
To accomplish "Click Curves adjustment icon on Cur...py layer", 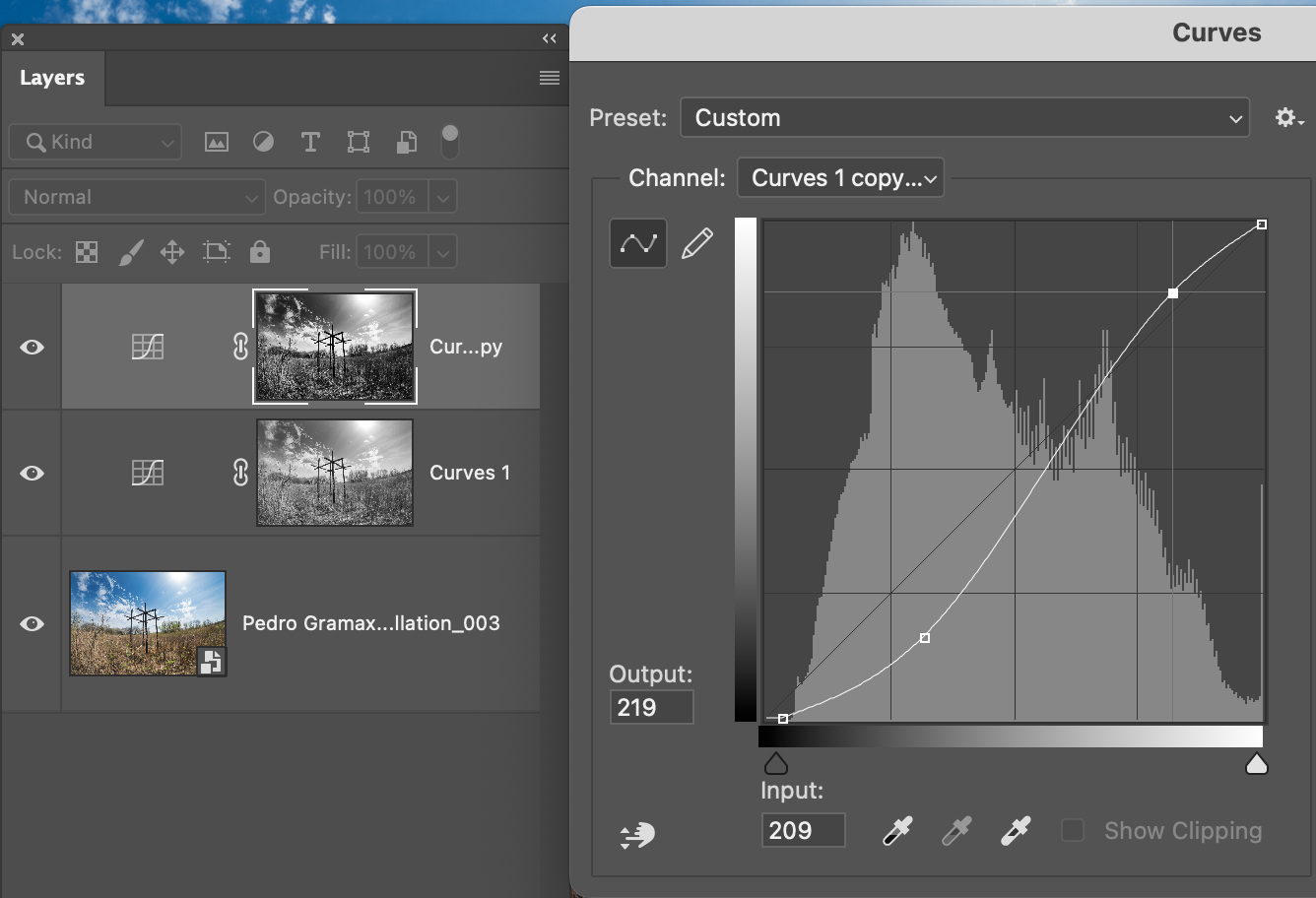I will coord(148,347).
